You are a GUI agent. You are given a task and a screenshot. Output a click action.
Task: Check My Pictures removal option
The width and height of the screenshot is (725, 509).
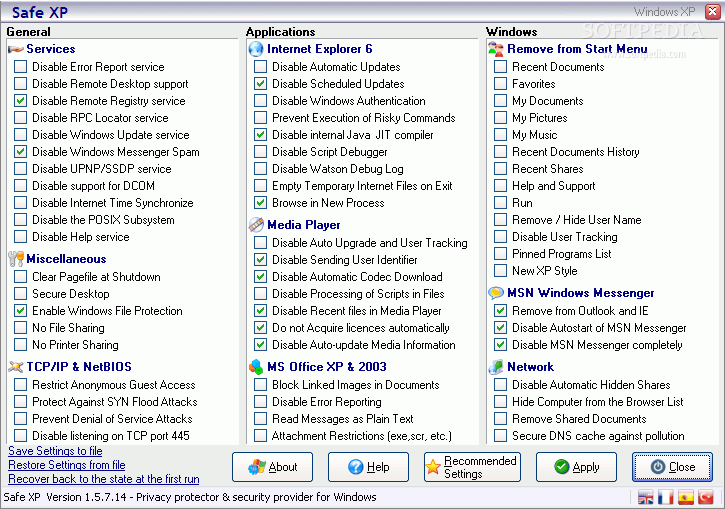point(500,118)
